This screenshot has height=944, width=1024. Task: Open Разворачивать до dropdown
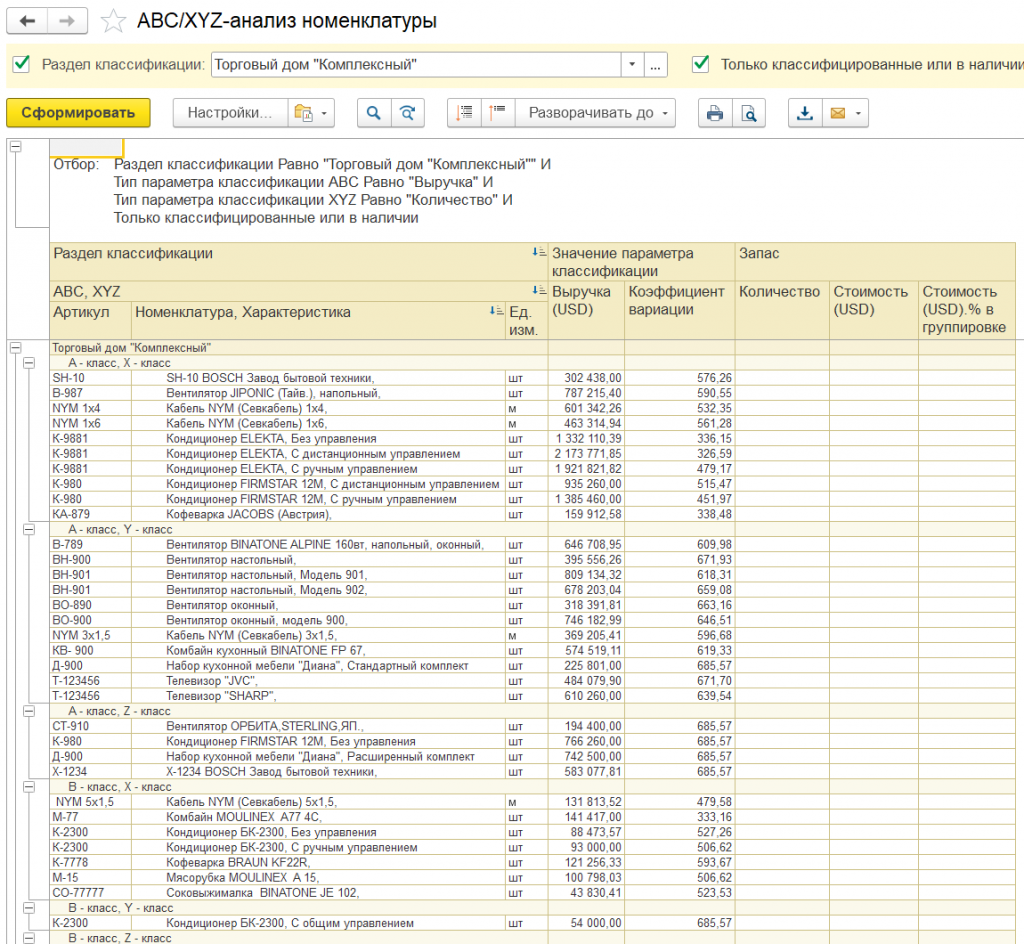(x=598, y=113)
